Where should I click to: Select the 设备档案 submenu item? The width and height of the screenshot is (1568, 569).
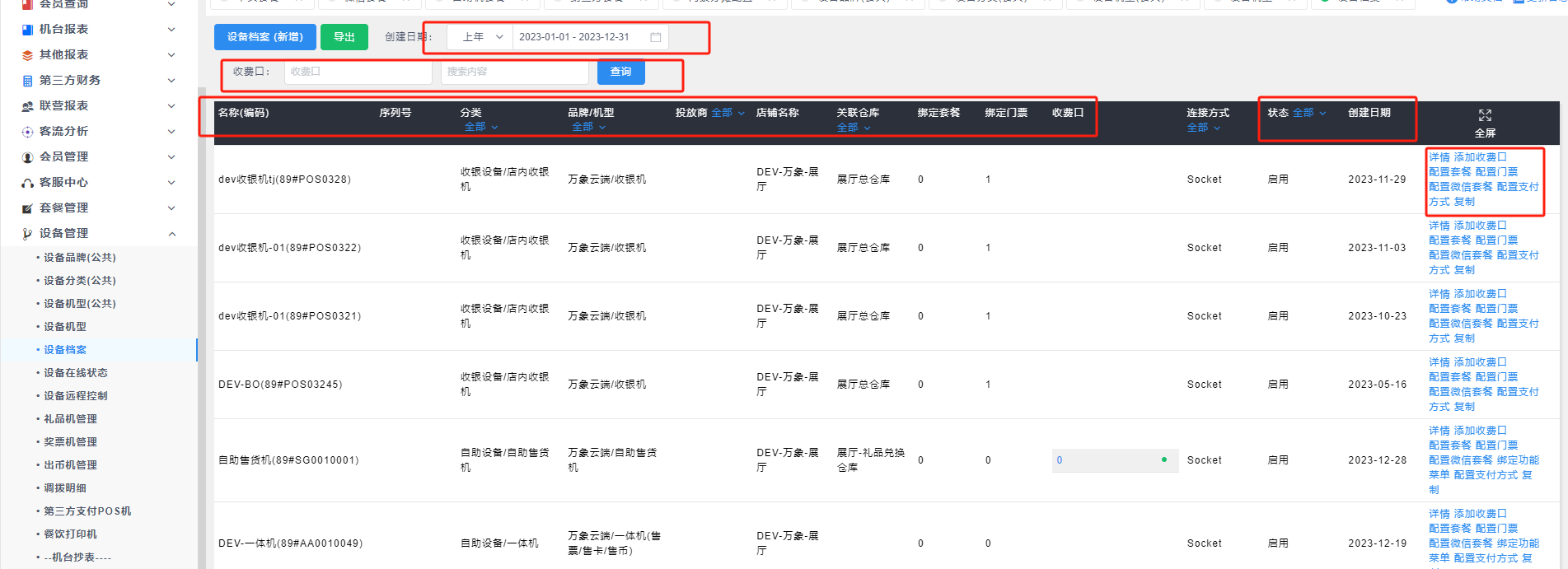click(65, 350)
